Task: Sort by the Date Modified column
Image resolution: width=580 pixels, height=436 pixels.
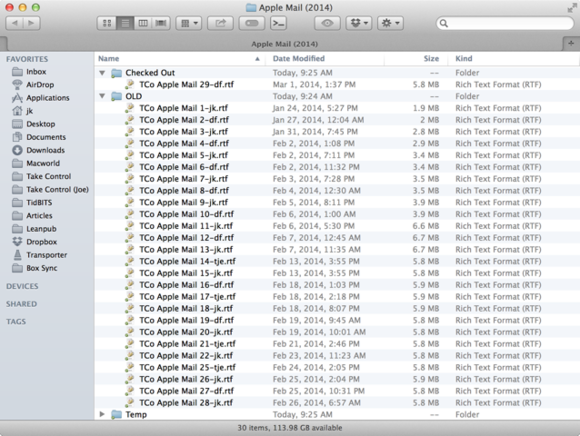Action: (325, 58)
